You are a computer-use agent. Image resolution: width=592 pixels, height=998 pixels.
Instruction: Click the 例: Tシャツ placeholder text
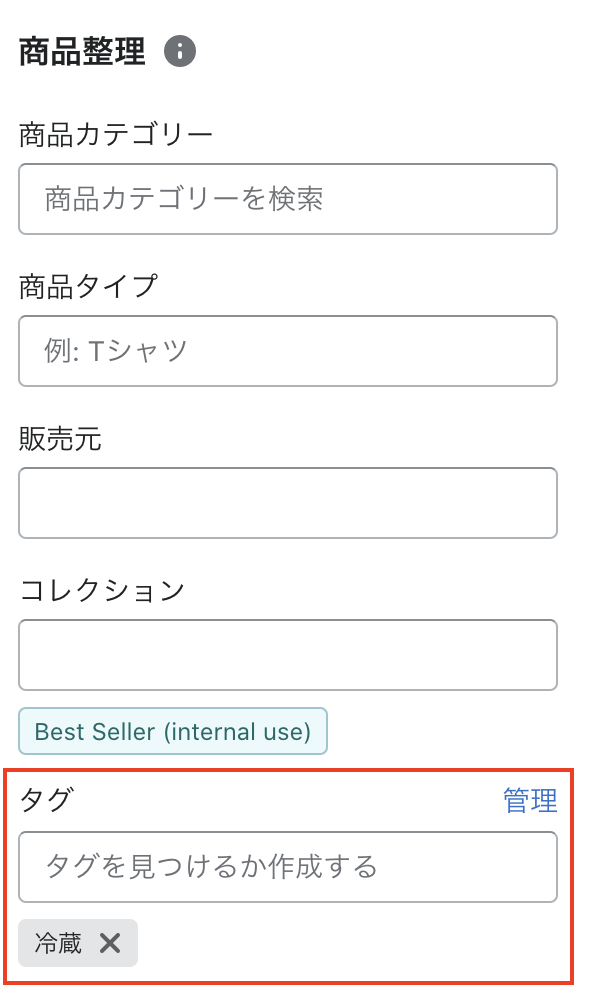[115, 351]
